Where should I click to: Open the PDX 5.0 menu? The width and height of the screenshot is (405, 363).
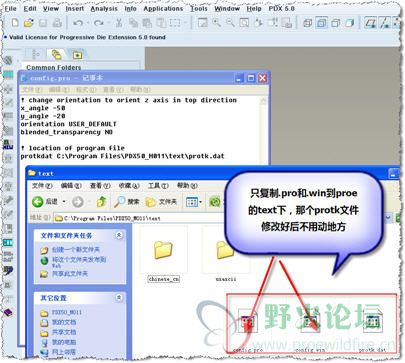[x=282, y=8]
